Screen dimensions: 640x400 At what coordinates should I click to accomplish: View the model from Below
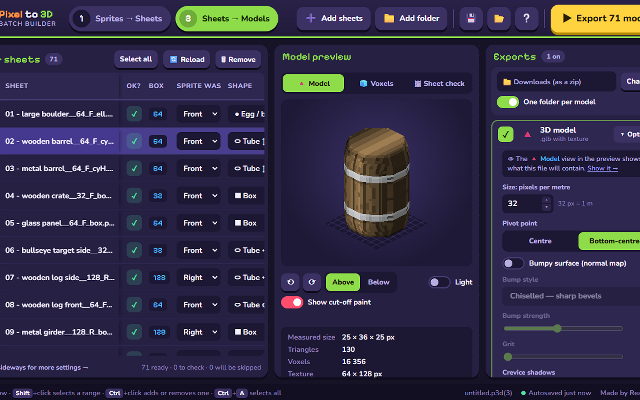(378, 282)
